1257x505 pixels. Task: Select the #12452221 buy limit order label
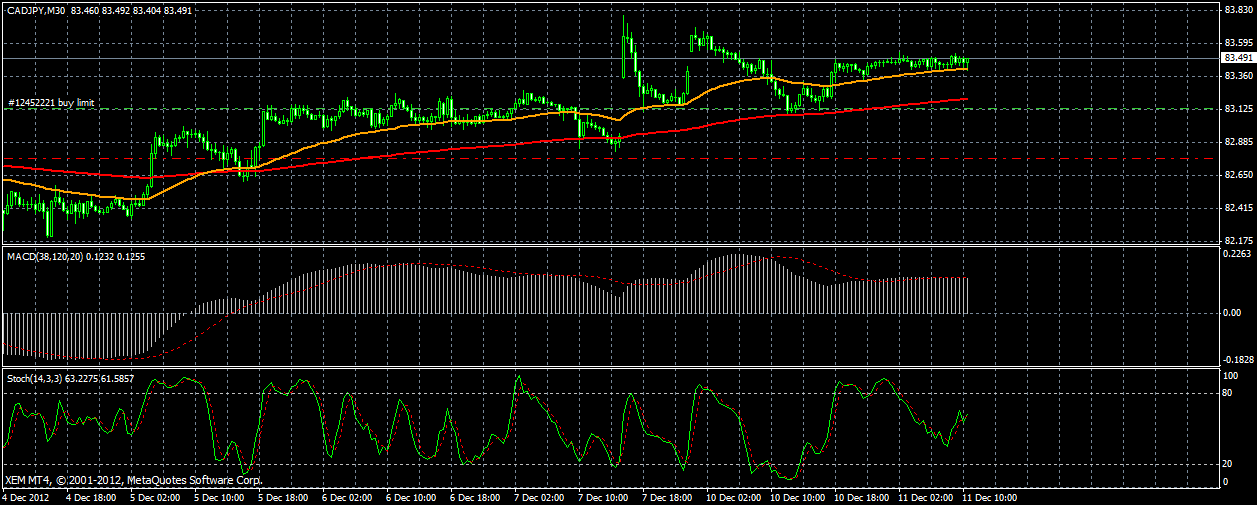pyautogui.click(x=50, y=102)
